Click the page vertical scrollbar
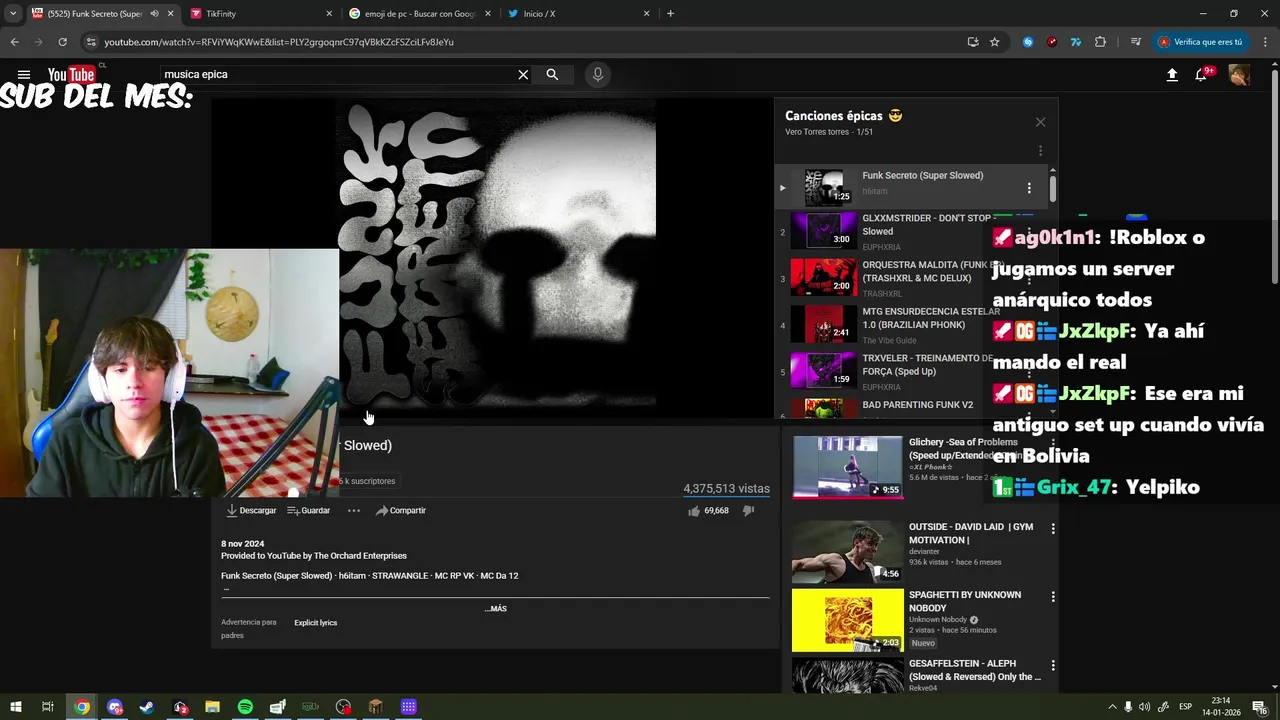1280x720 pixels. coord(1274,175)
